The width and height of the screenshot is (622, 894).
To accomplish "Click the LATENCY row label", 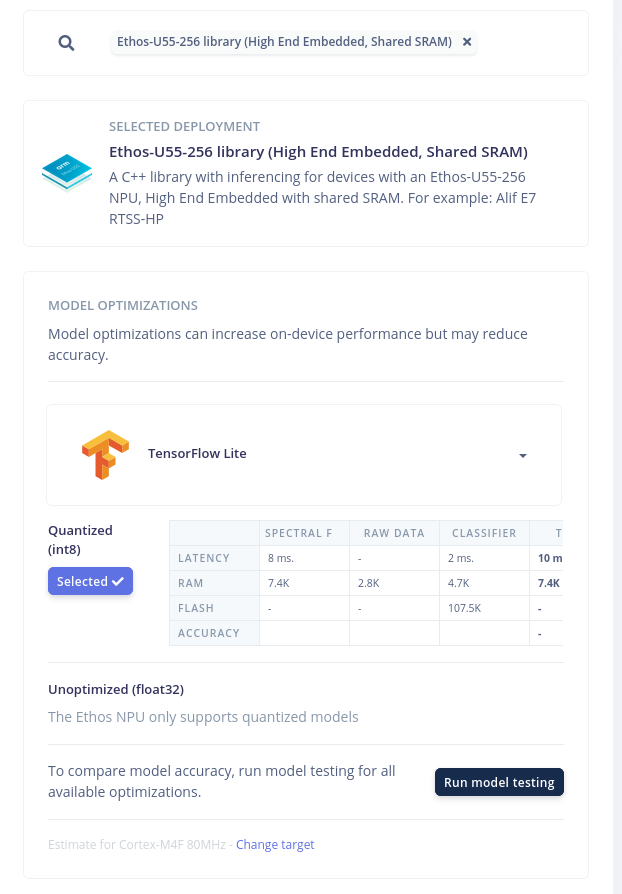I will click(x=204, y=558).
